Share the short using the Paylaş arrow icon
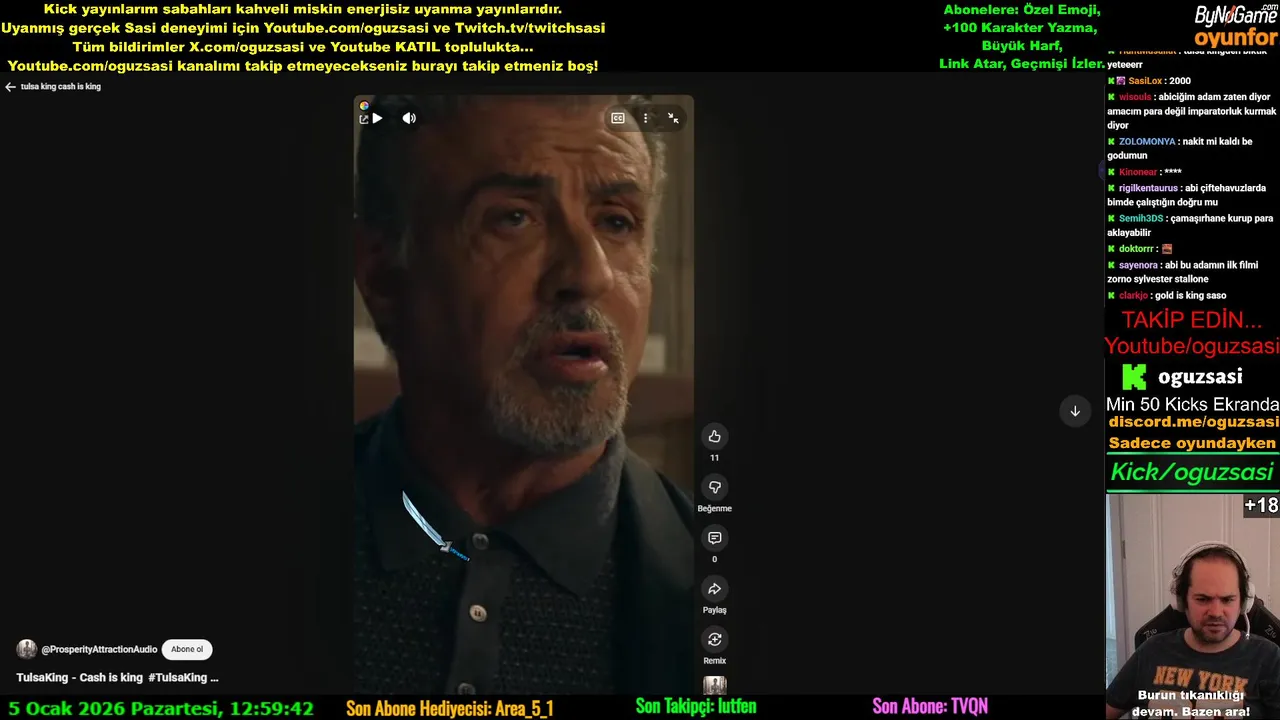 coord(714,589)
